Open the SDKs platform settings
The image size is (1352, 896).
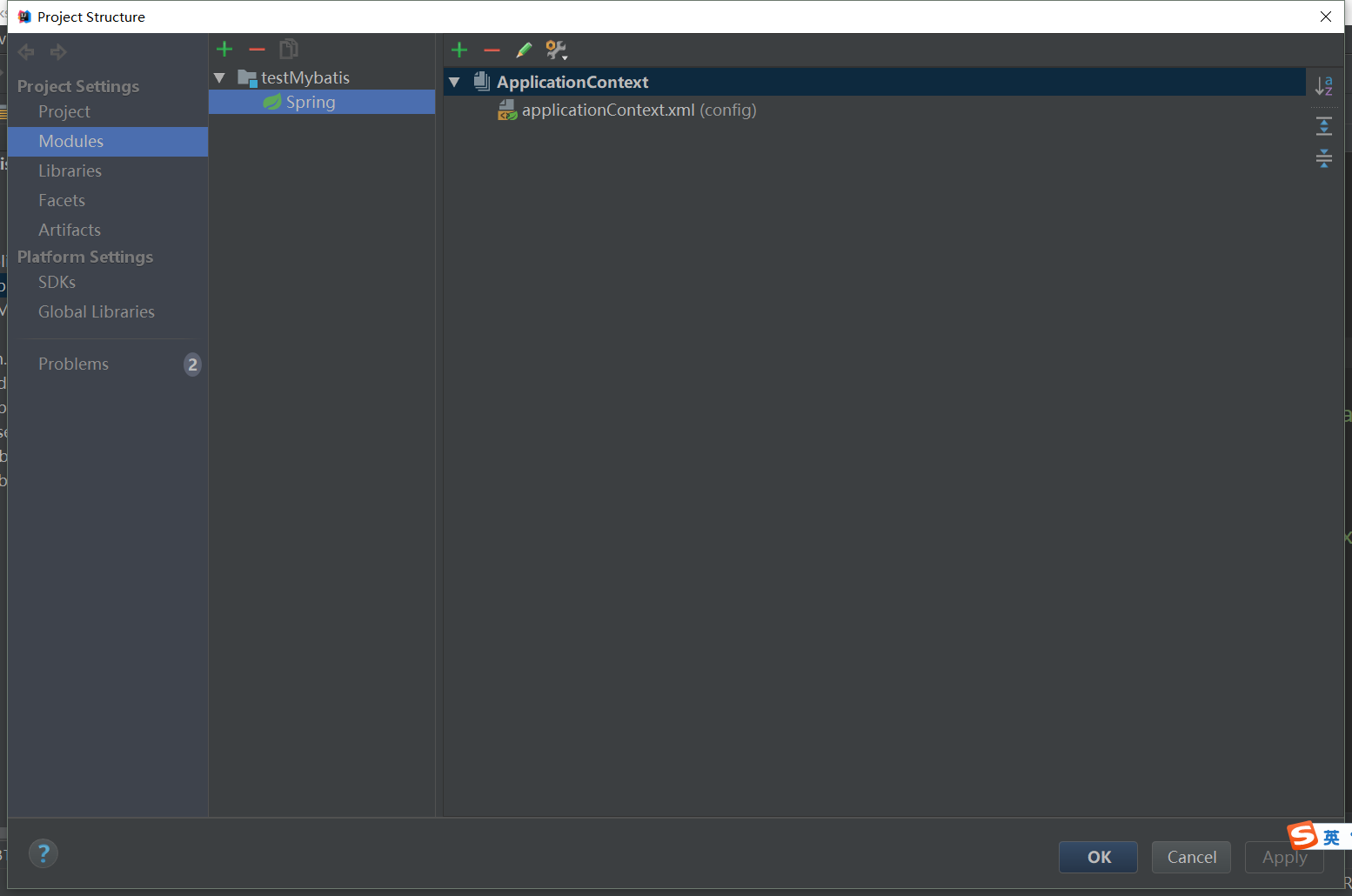[x=108, y=283]
